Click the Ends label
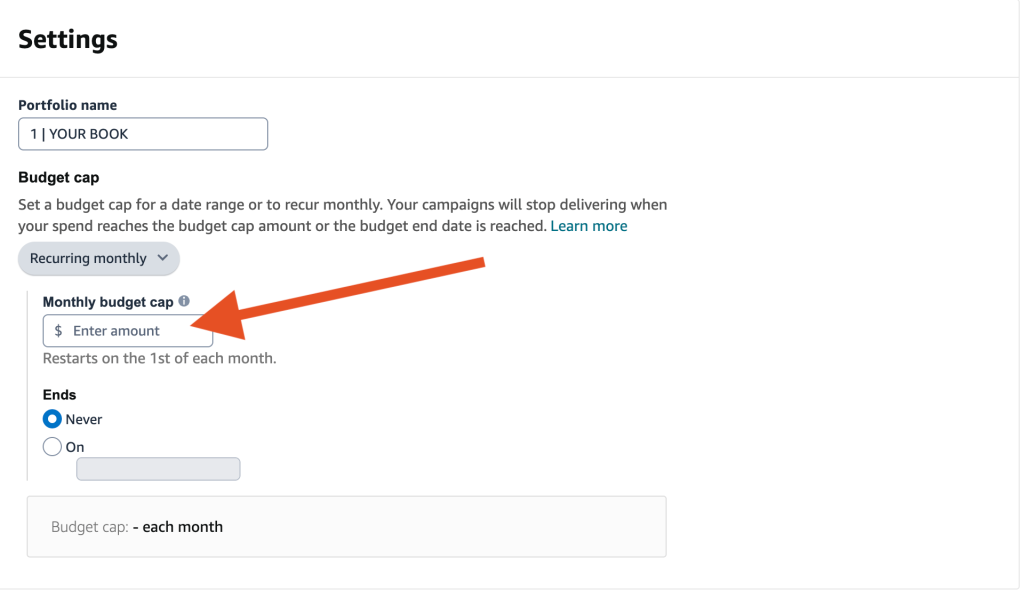1024x597 pixels. (59, 395)
